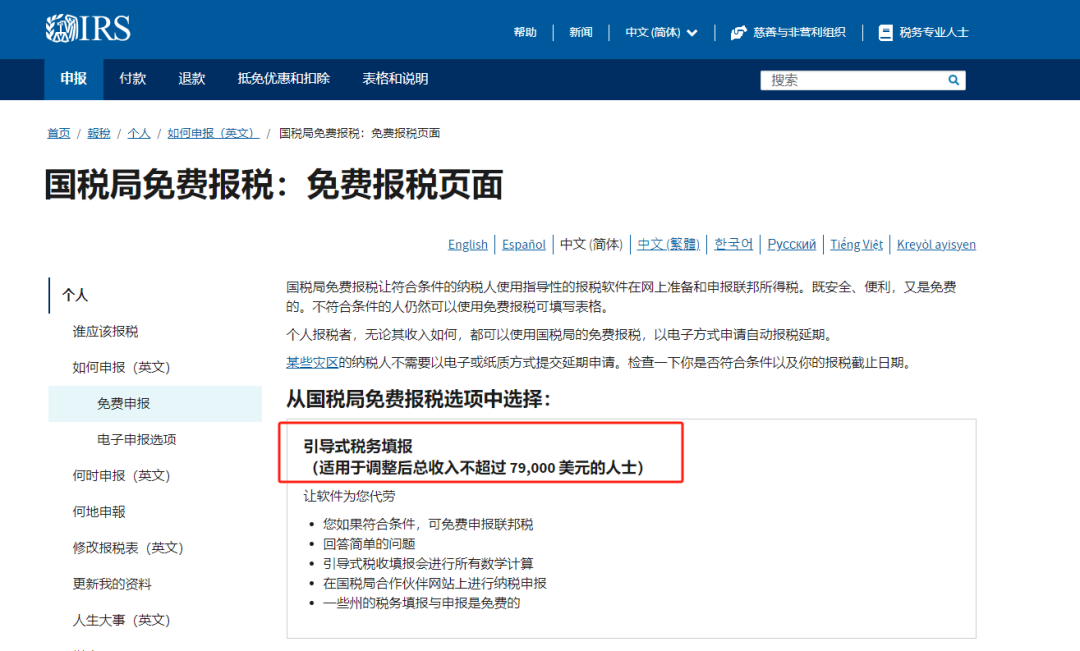Click bullet 一些州的税务填报与申报是免费的
This screenshot has width=1080, height=651.
point(422,603)
